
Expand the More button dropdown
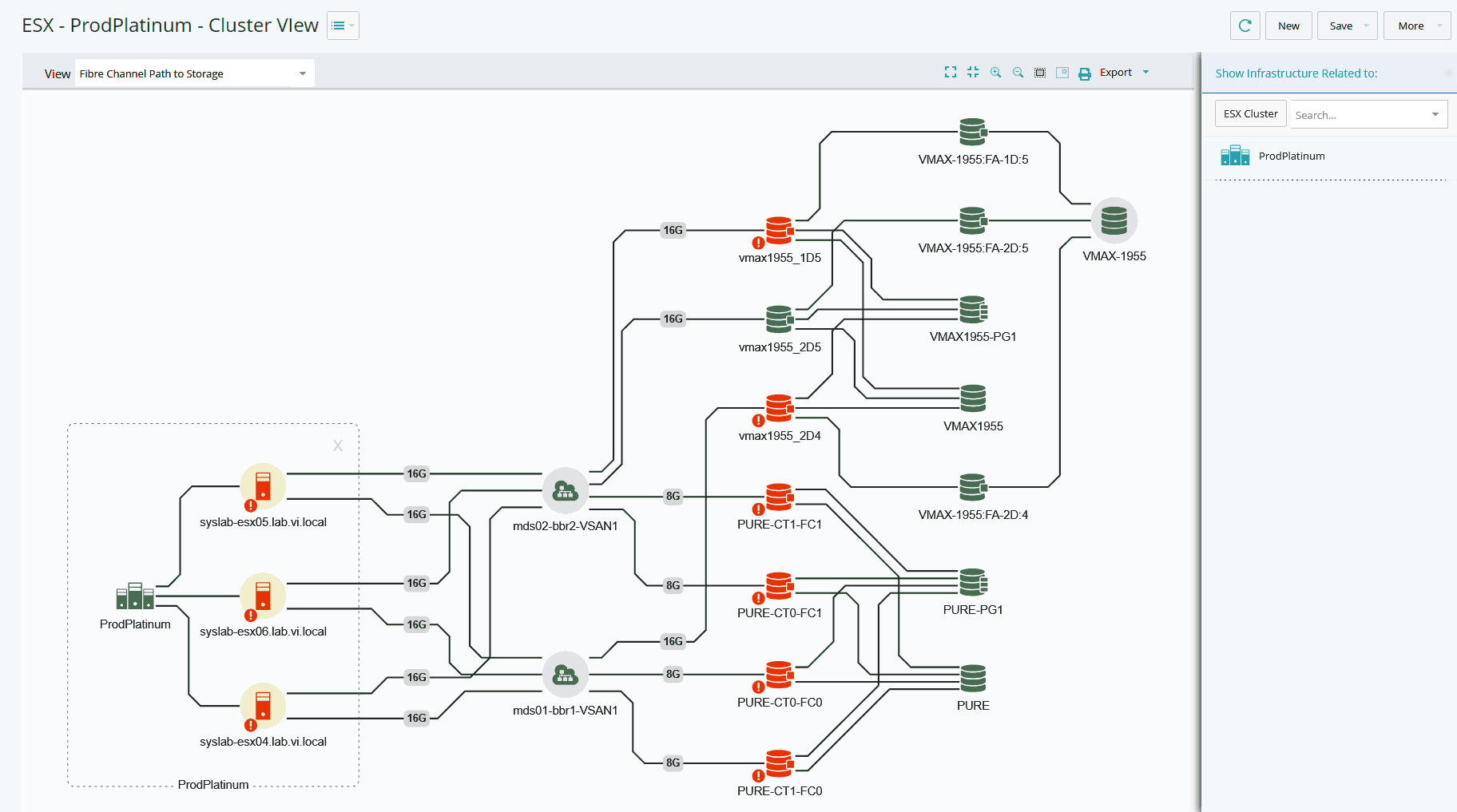[x=1439, y=26]
